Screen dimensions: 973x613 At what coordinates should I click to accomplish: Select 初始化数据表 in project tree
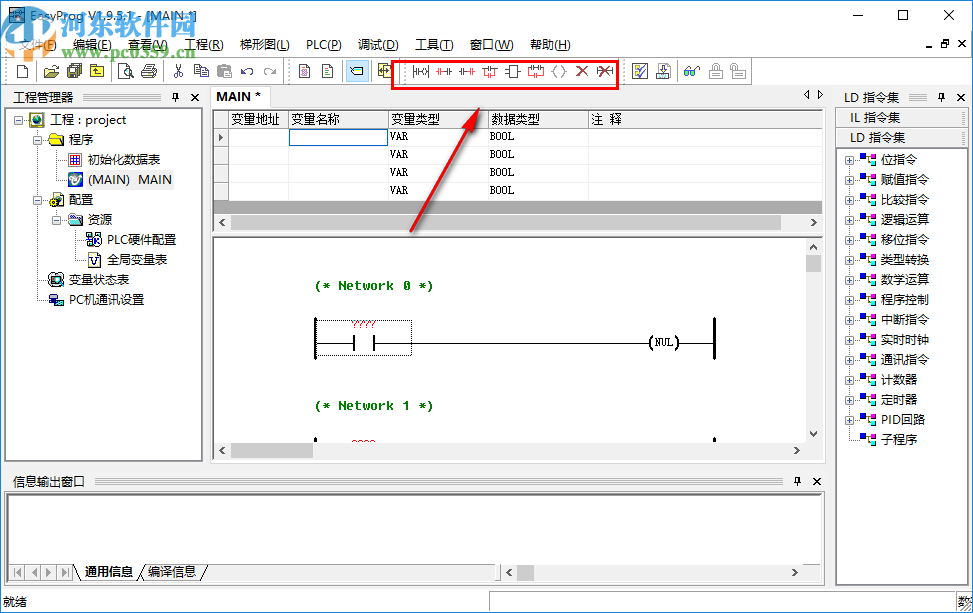(x=123, y=160)
